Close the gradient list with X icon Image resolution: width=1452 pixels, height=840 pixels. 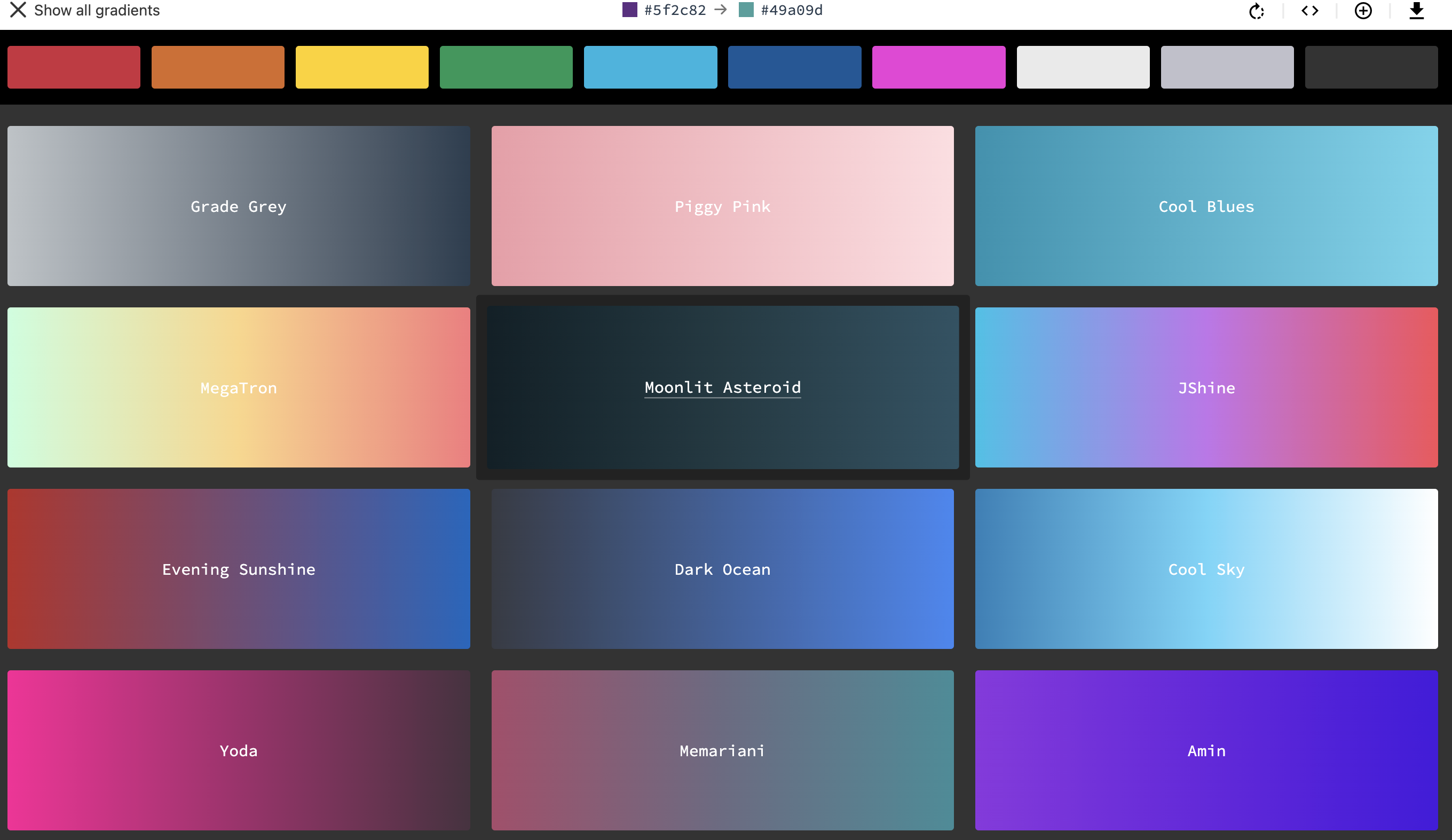point(18,10)
